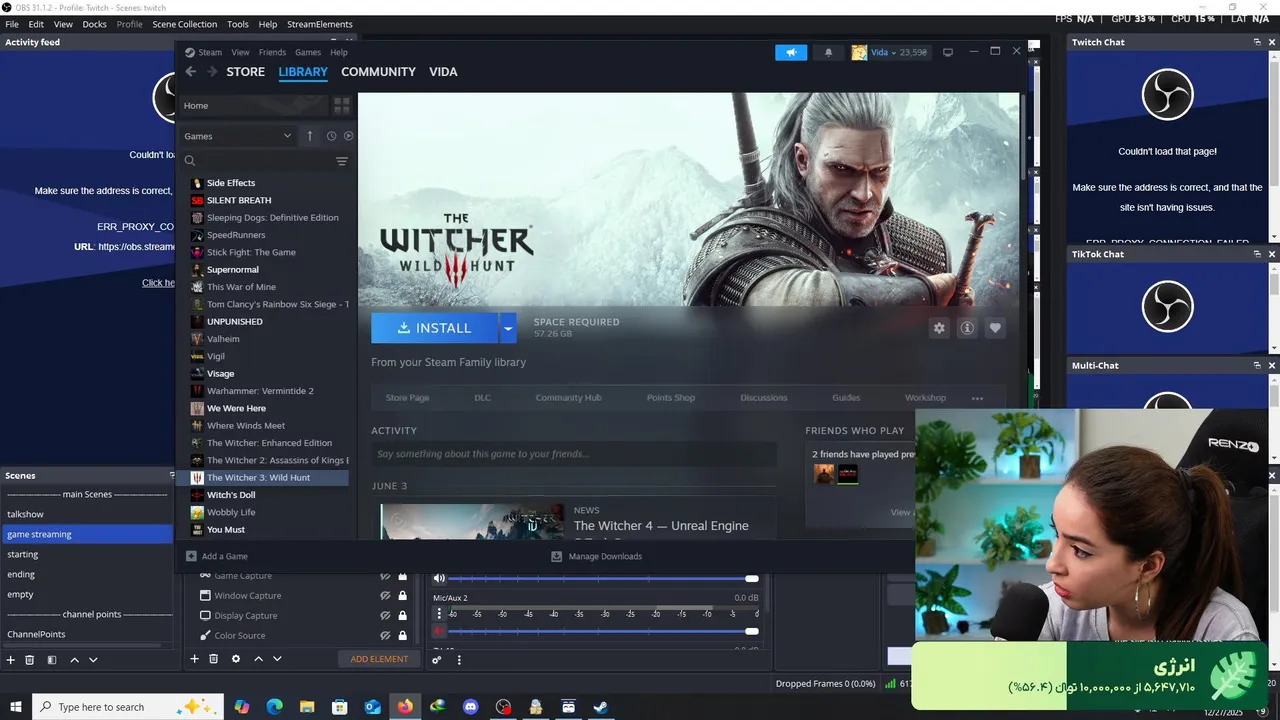Unlock the Display Capture source

pos(402,616)
